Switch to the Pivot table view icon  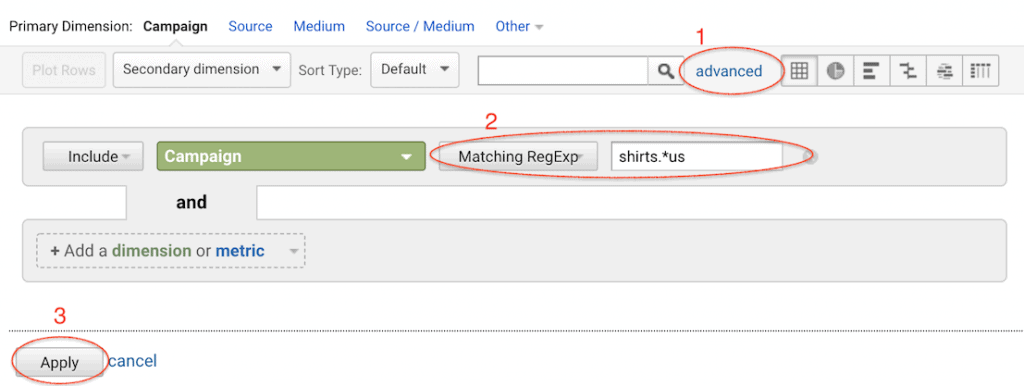point(981,71)
